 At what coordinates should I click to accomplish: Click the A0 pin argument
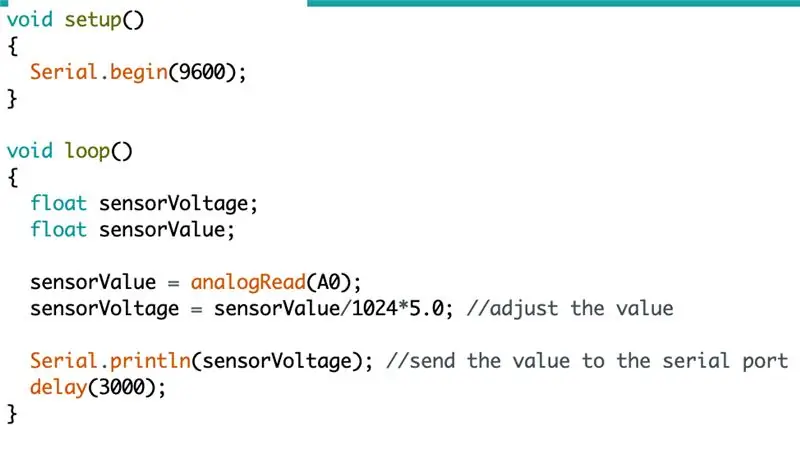point(328,282)
